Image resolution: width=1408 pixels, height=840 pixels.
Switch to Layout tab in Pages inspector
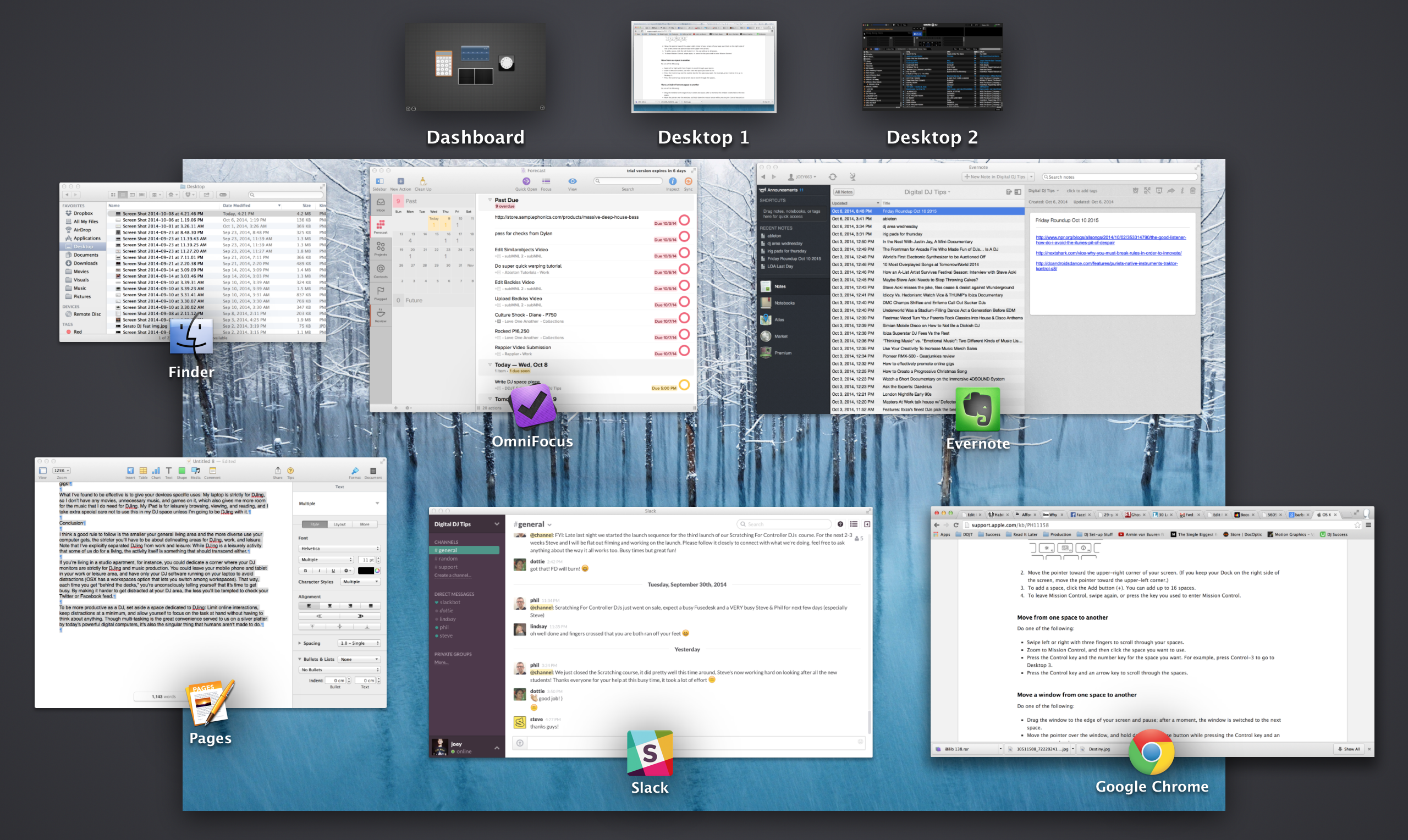pyautogui.click(x=339, y=524)
